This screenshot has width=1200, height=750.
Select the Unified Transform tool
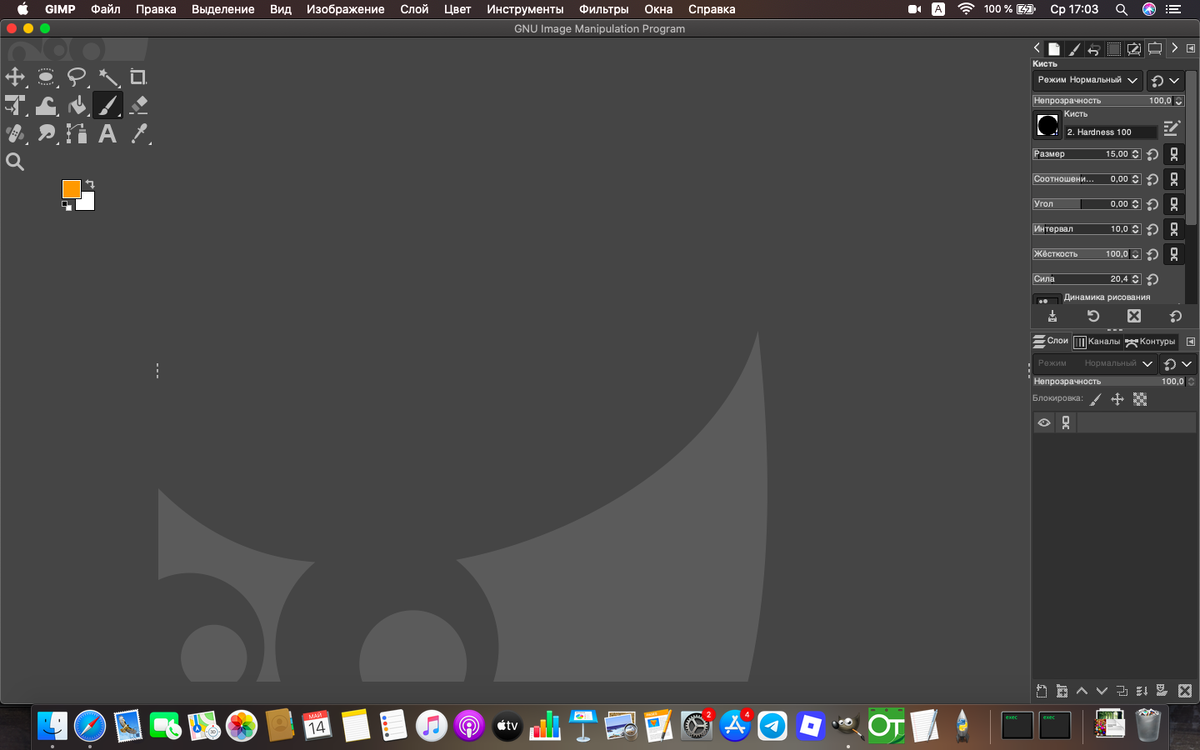tap(15, 105)
